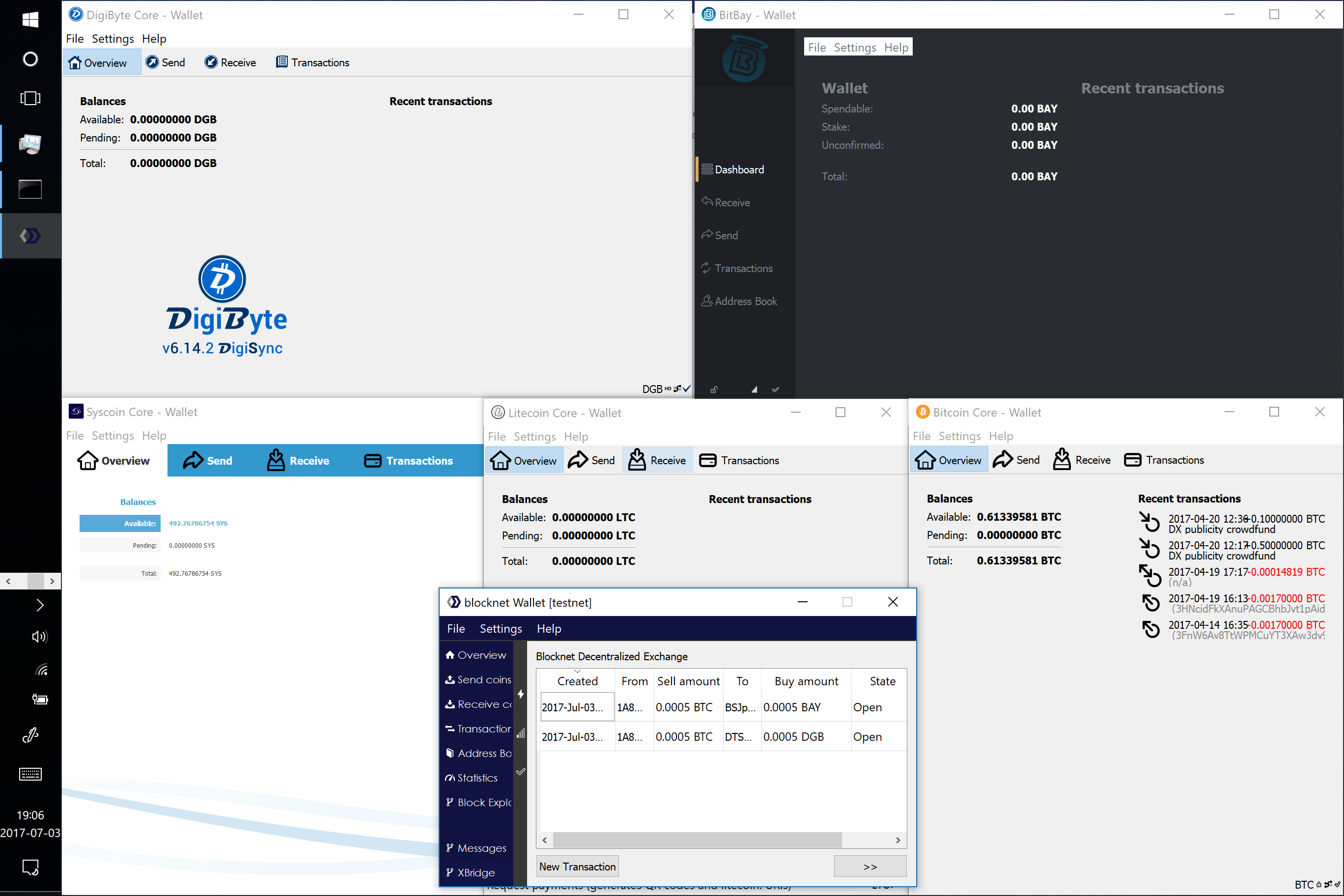Open Settings menu in Litecoin Core
Viewport: 1344px width, 896px height.
[x=534, y=437]
